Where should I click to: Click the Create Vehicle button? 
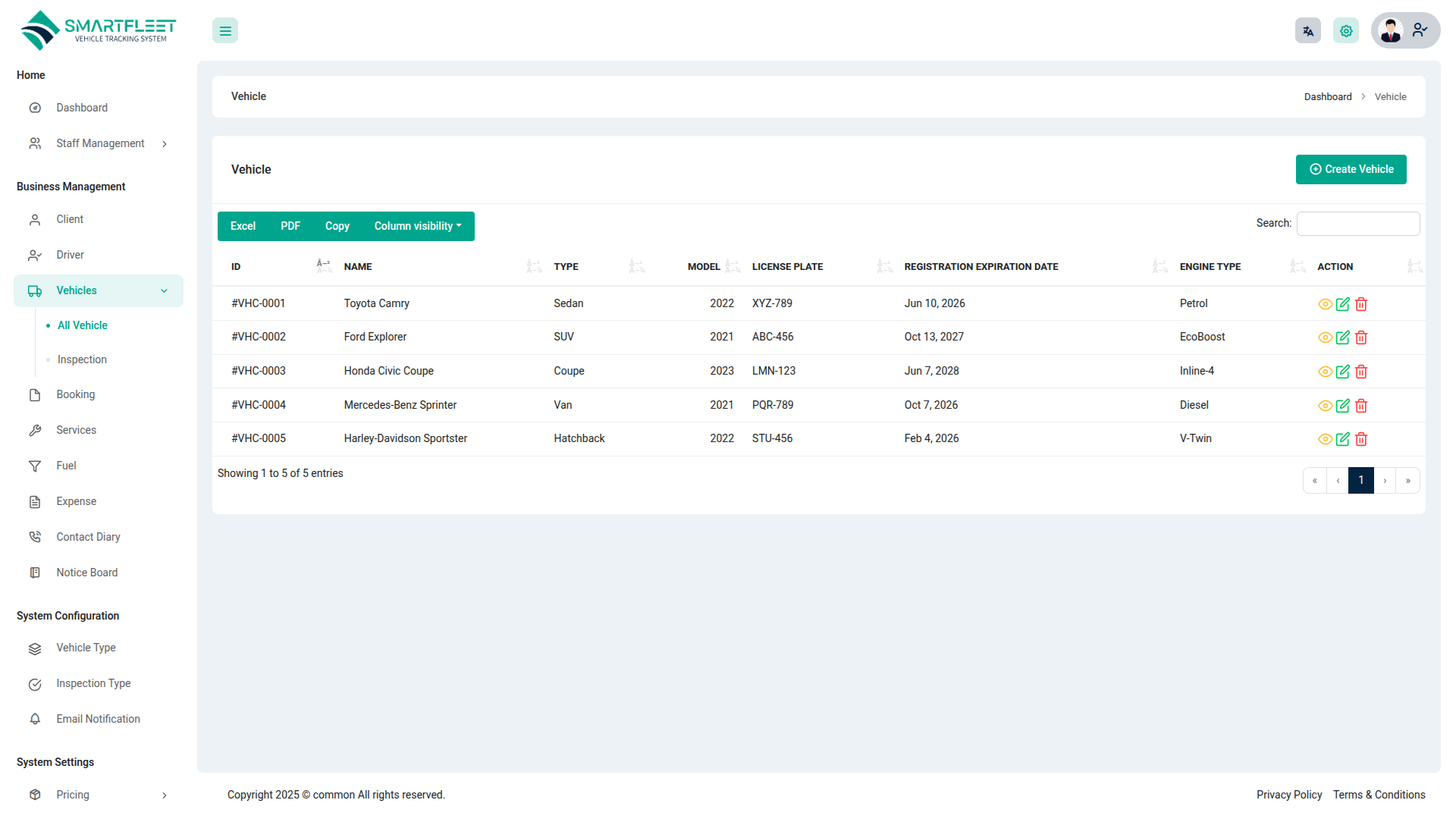click(x=1351, y=169)
